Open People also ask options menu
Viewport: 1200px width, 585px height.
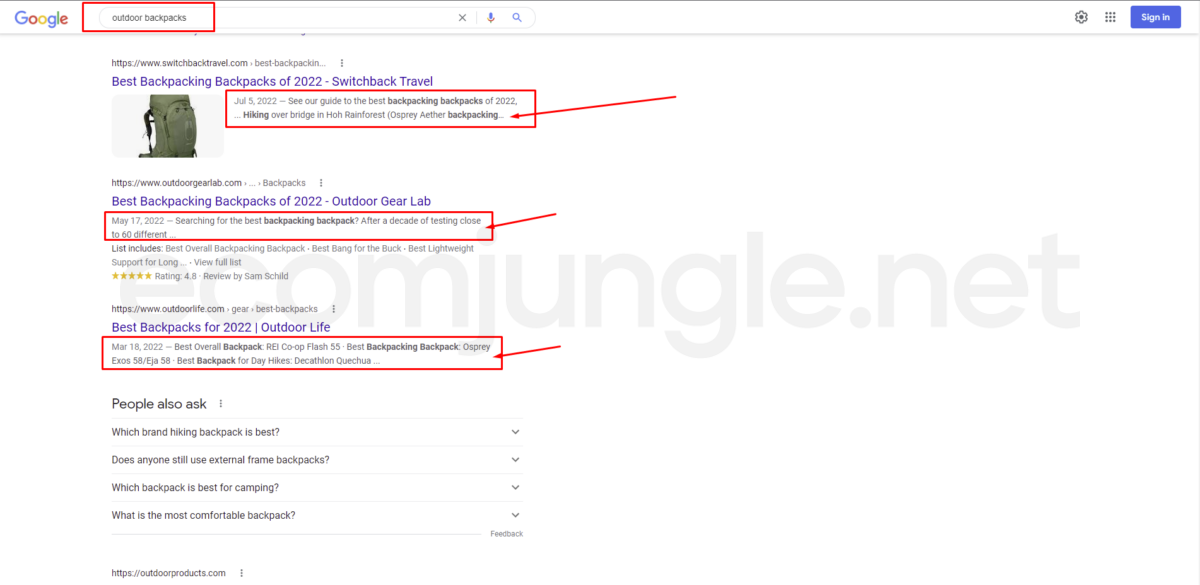(221, 404)
